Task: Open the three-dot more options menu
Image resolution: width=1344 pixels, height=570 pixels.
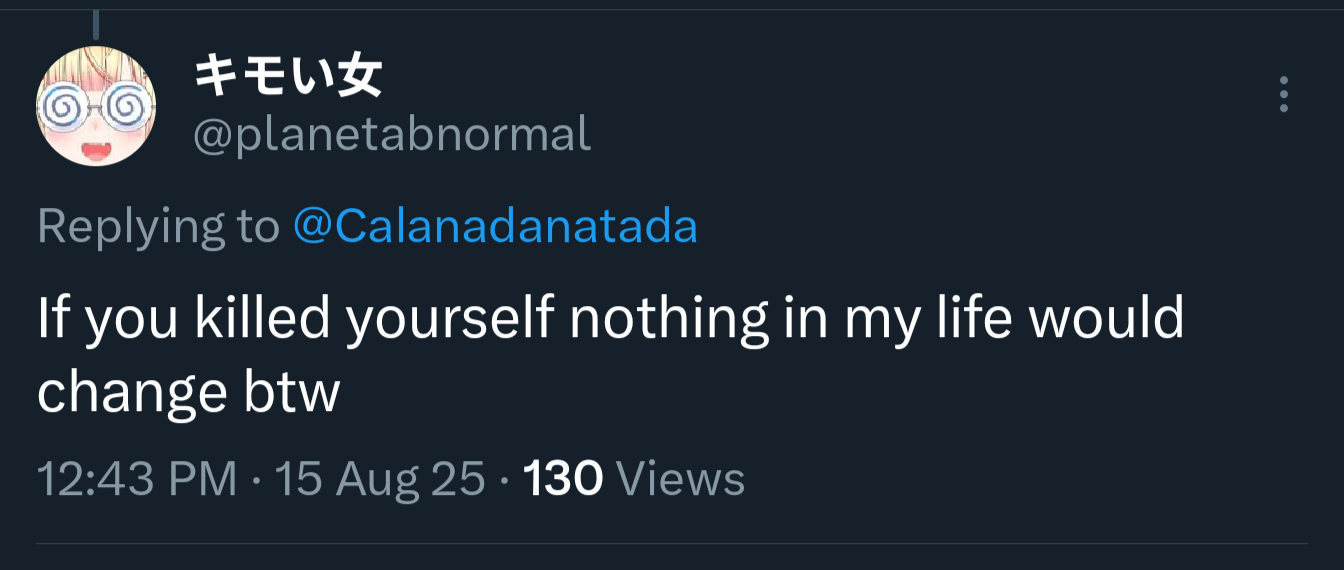Action: 1284,94
